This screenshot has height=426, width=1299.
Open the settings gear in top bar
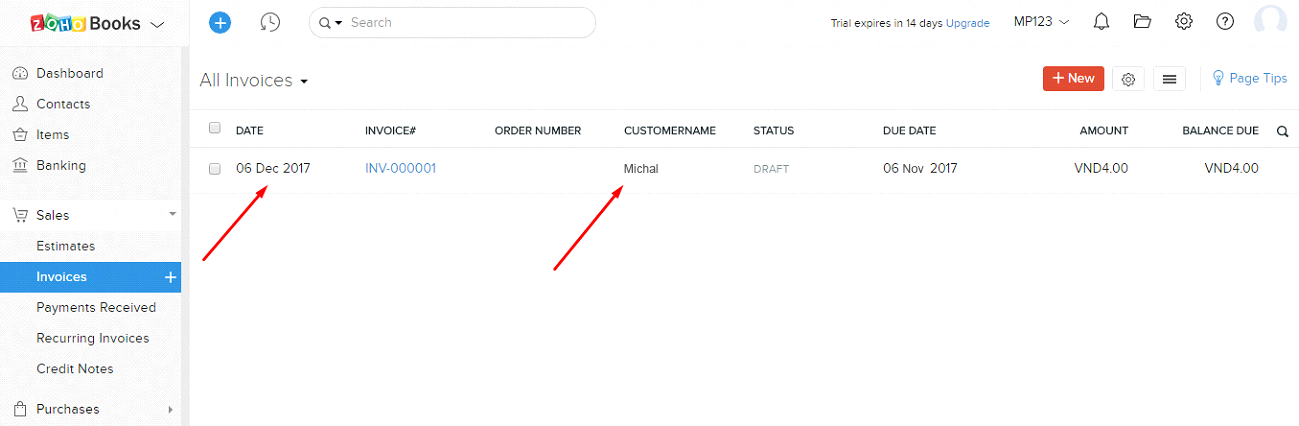pyautogui.click(x=1184, y=21)
